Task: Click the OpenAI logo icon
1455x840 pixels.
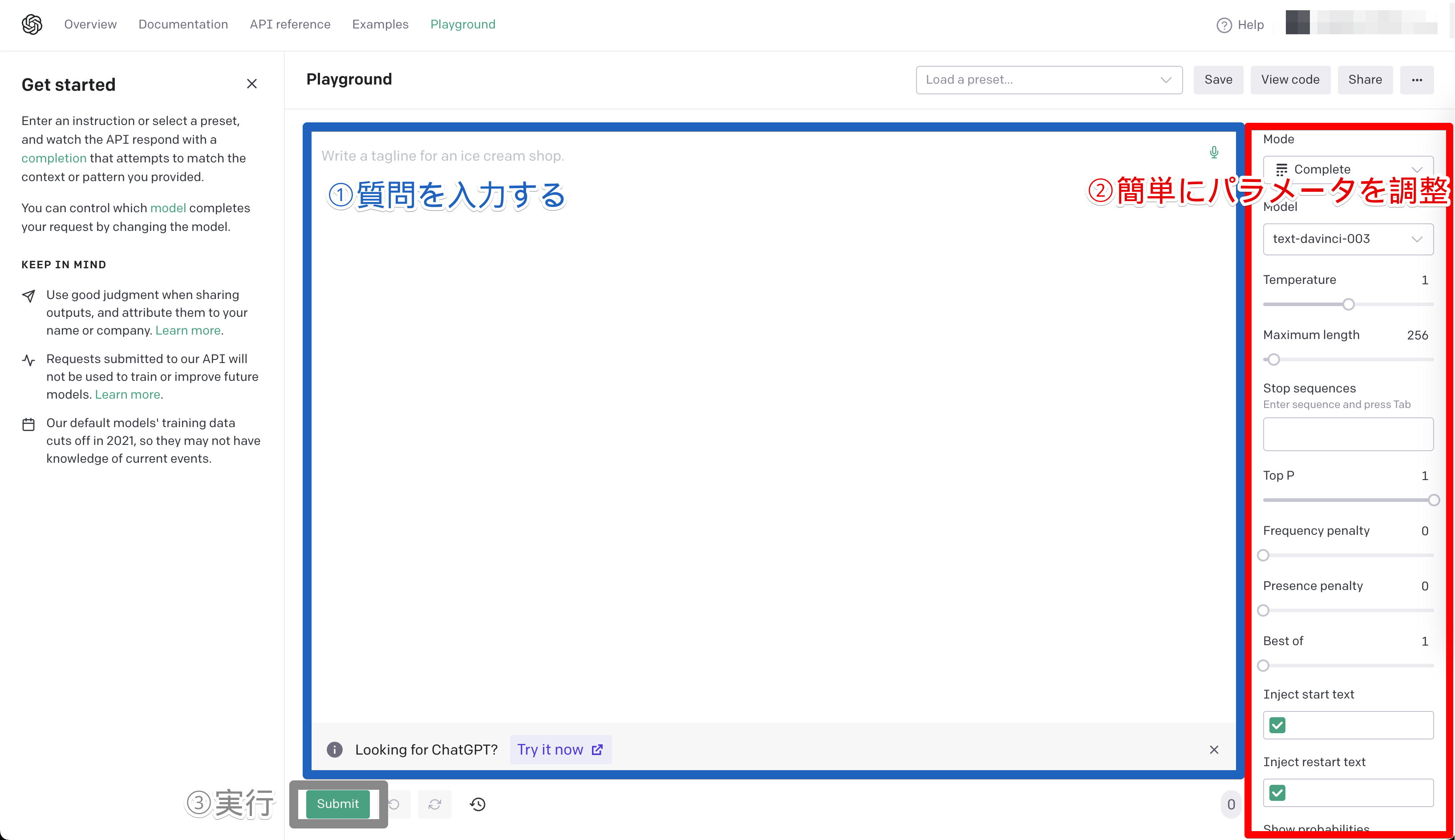Action: [32, 24]
